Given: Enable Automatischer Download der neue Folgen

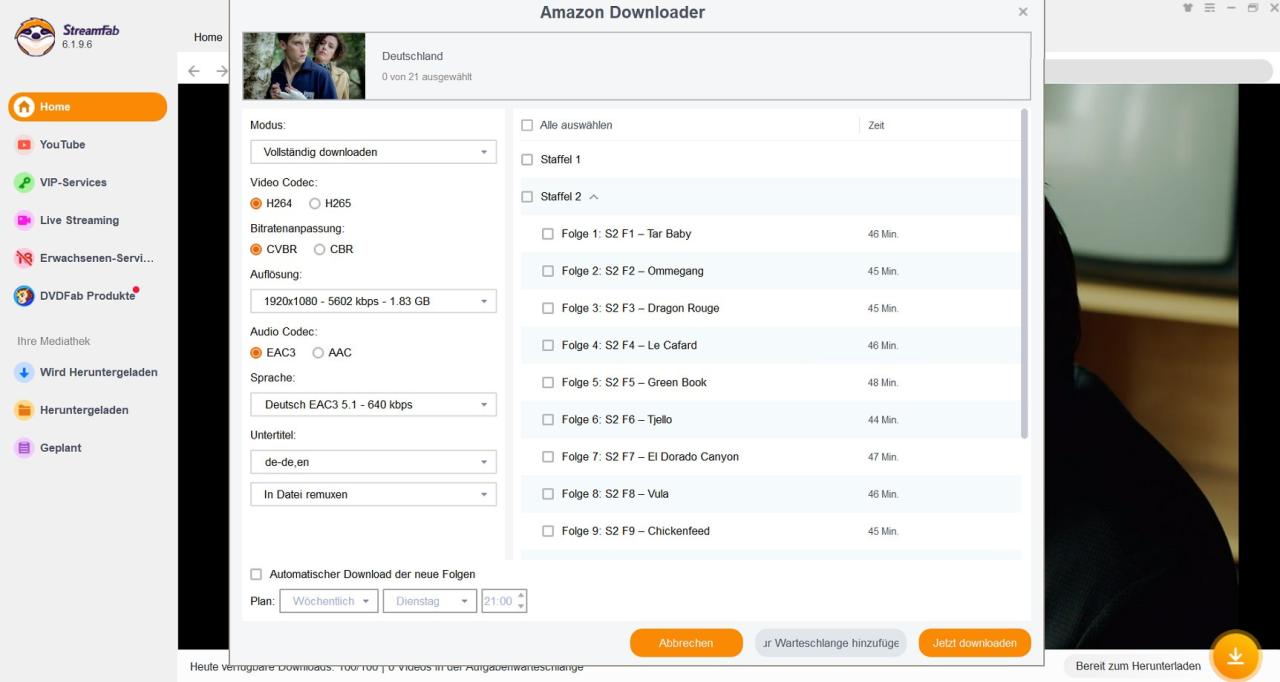Looking at the screenshot, I should (x=256, y=574).
